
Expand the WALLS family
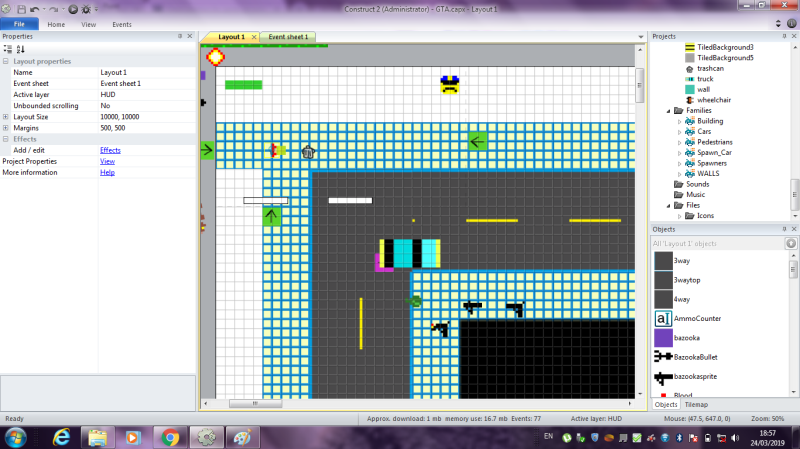pos(680,174)
